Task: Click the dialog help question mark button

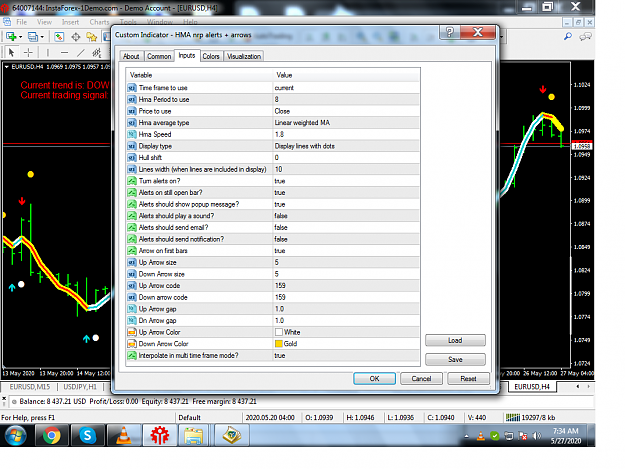Action: [x=450, y=32]
